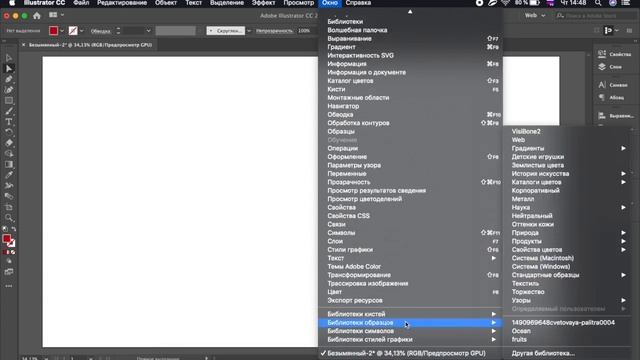
Task: Open the Абзац paragraph panel icon
Action: coord(602,98)
